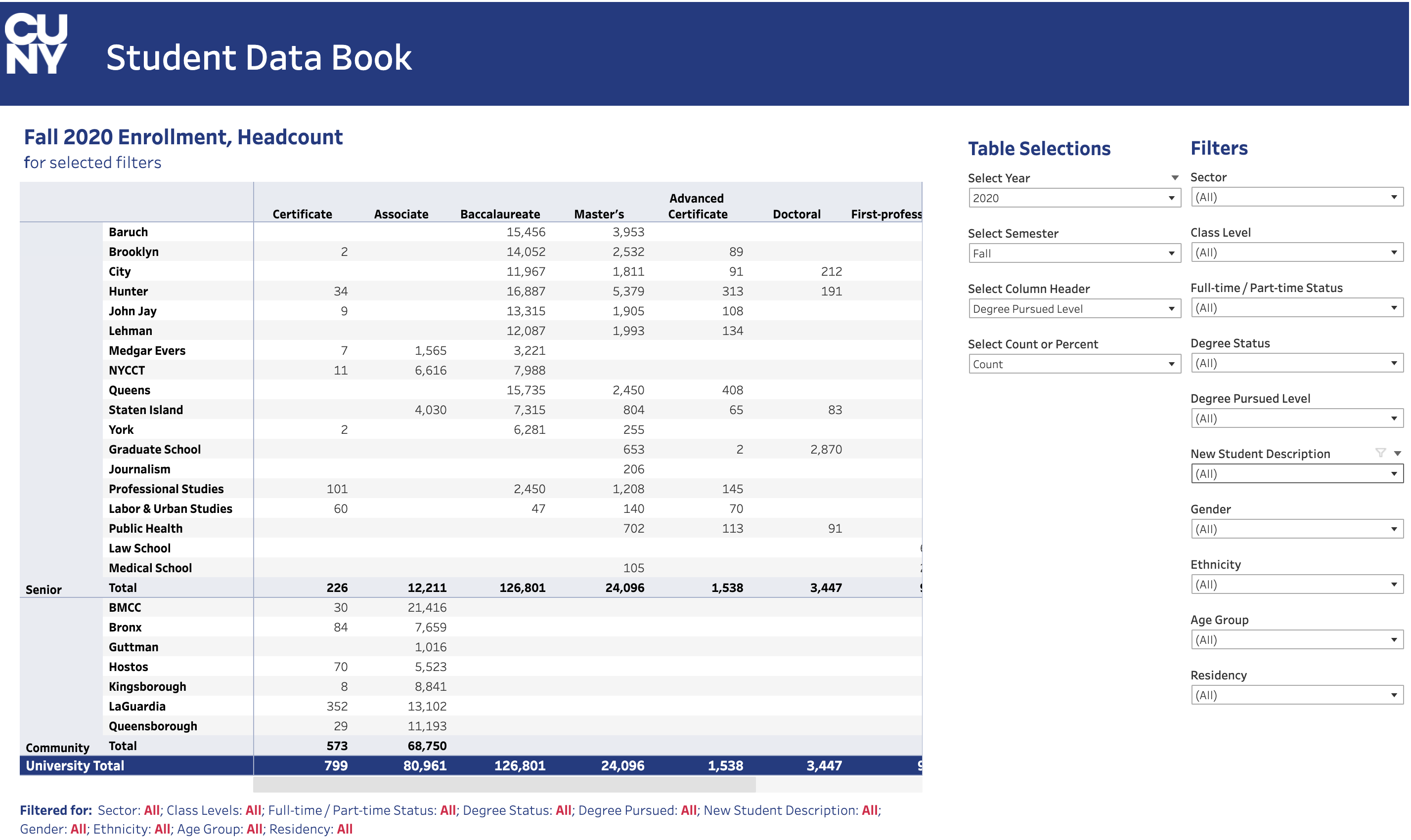
Task: Select the First-professional column header
Action: 886,214
